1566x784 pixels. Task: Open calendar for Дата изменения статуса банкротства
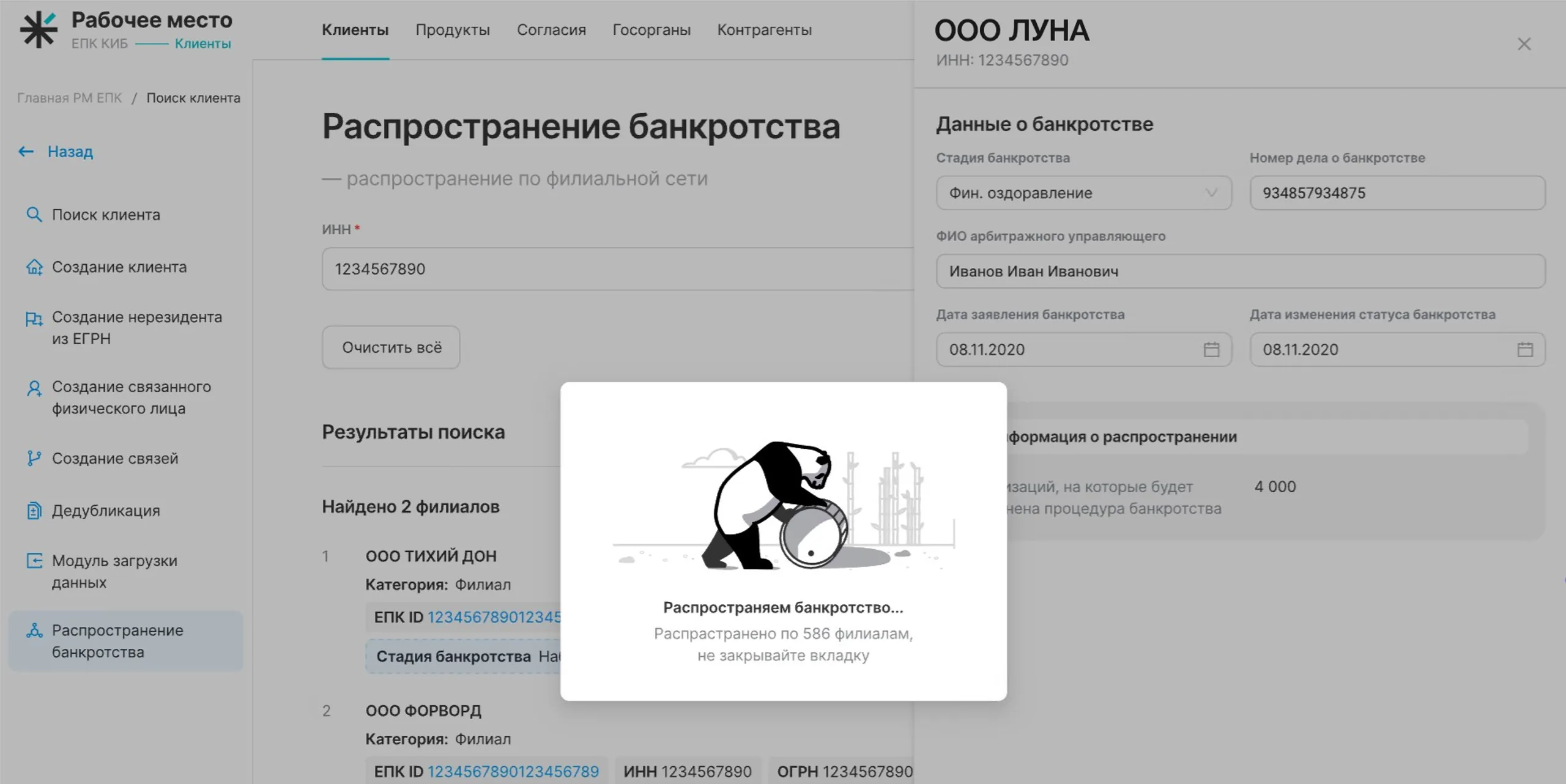pos(1525,349)
